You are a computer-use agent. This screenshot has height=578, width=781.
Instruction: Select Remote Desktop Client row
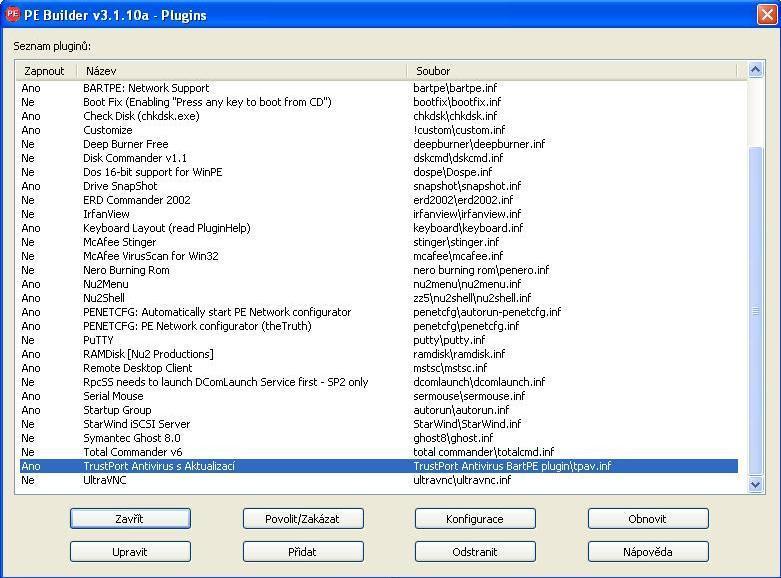pos(379,368)
